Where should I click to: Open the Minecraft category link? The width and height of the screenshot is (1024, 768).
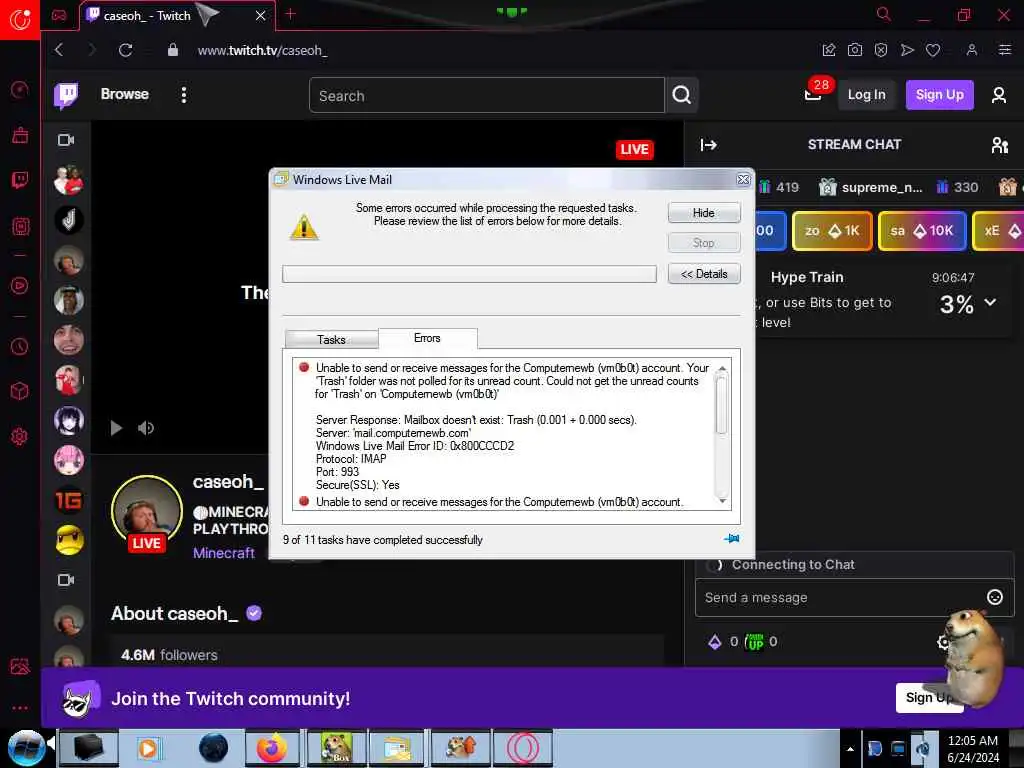click(x=224, y=553)
